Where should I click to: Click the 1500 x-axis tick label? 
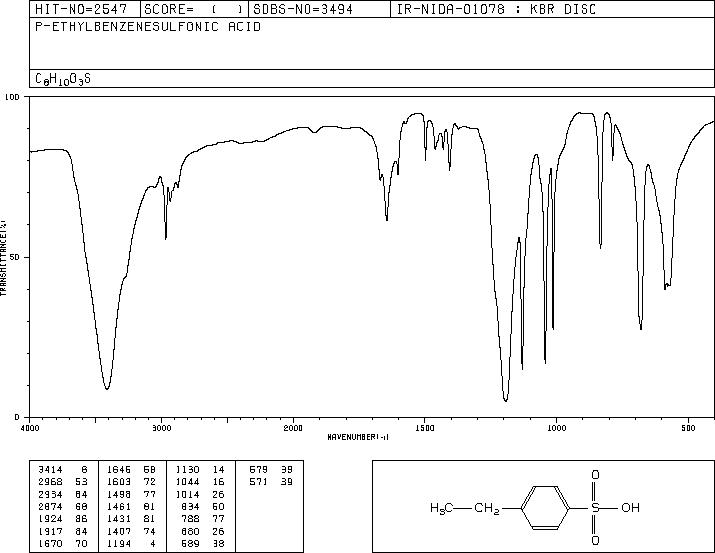(425, 428)
